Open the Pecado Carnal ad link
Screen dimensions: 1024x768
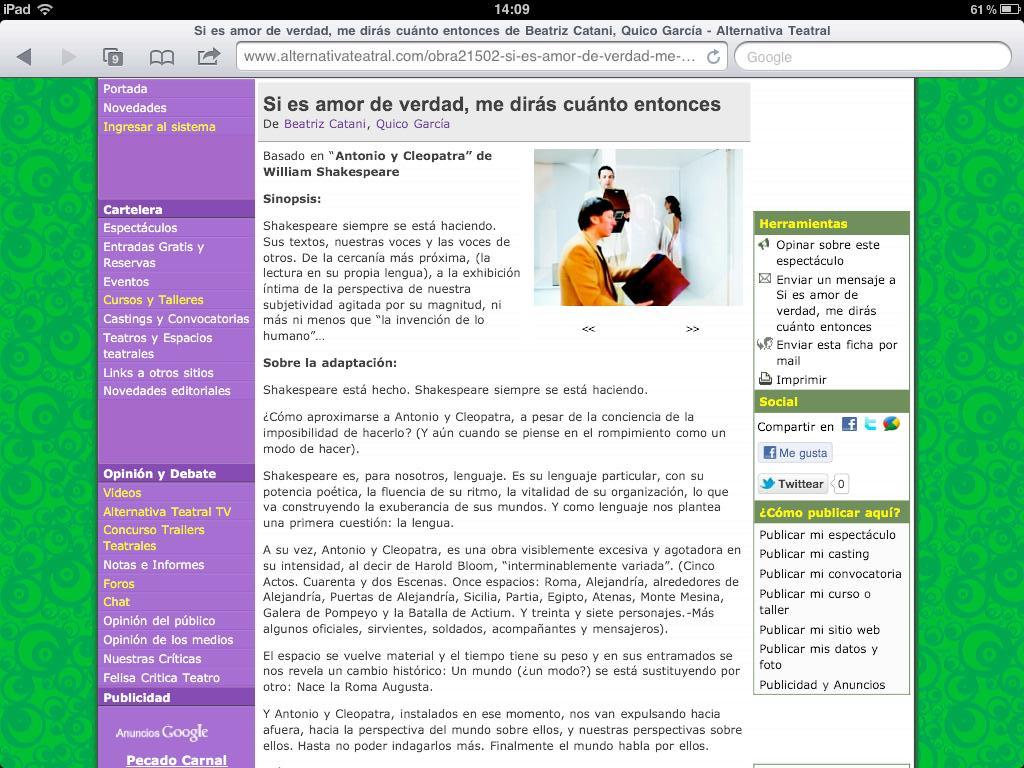176,760
